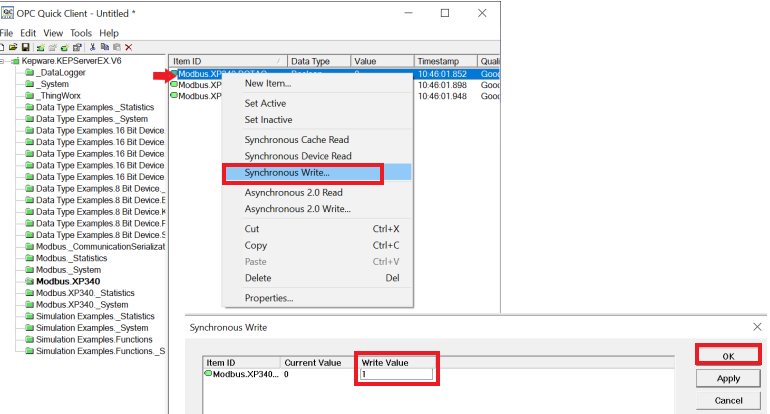Click the Write Value input field
The width and height of the screenshot is (770, 414).
[x=397, y=374]
